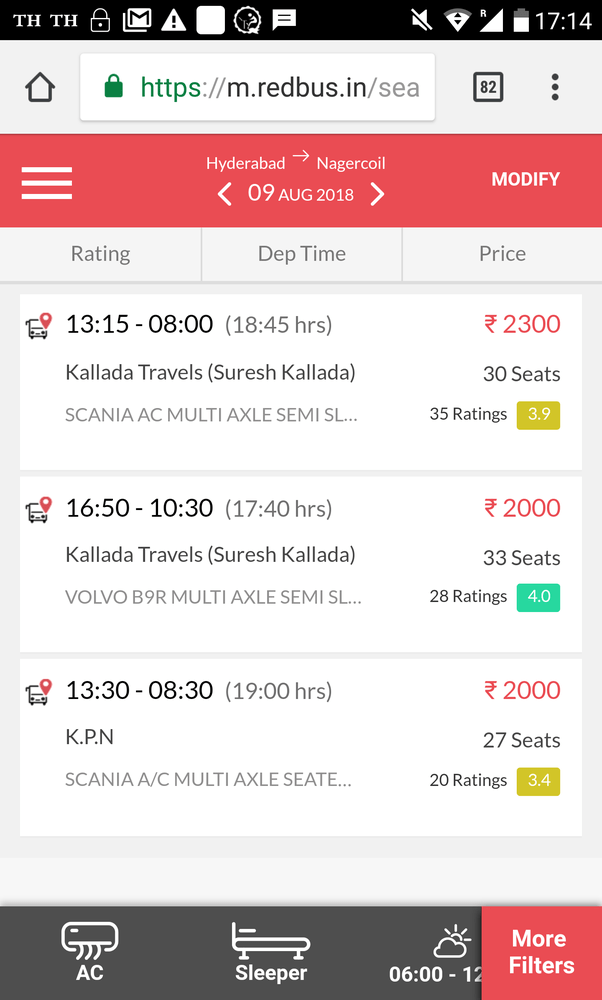
Task: Open More Filters panel
Action: point(540,952)
